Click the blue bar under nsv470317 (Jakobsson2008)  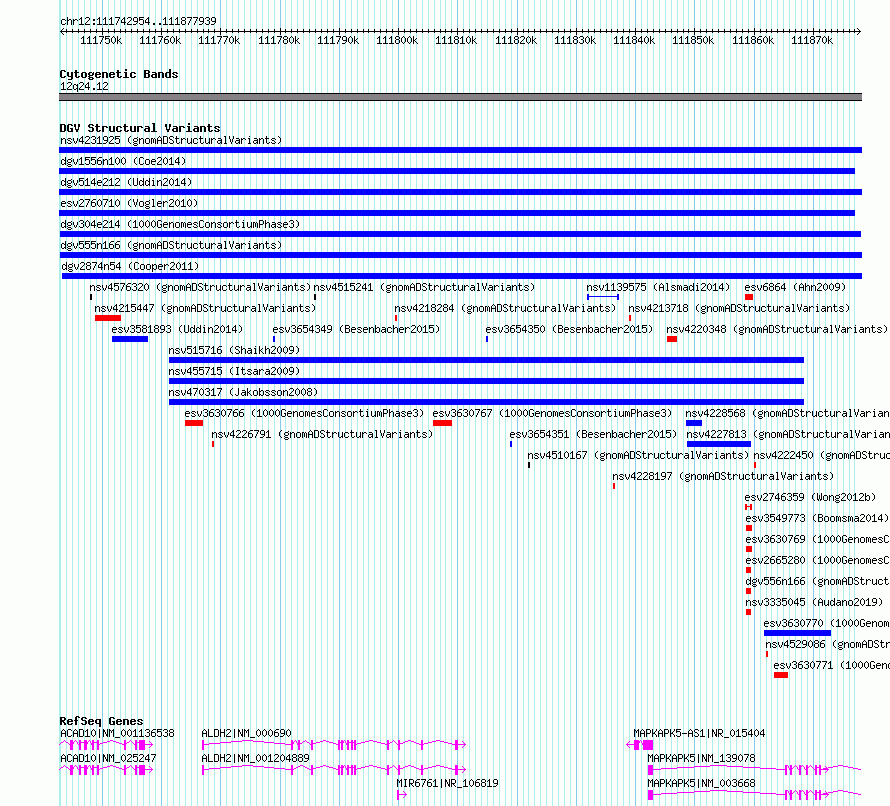tap(486, 402)
